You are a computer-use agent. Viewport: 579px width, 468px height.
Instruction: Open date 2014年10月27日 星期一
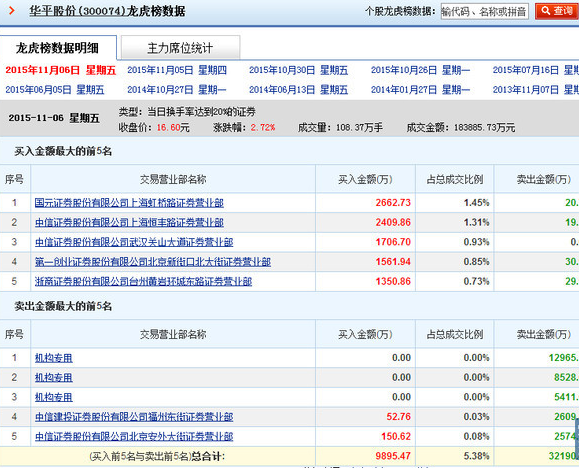[x=177, y=89]
